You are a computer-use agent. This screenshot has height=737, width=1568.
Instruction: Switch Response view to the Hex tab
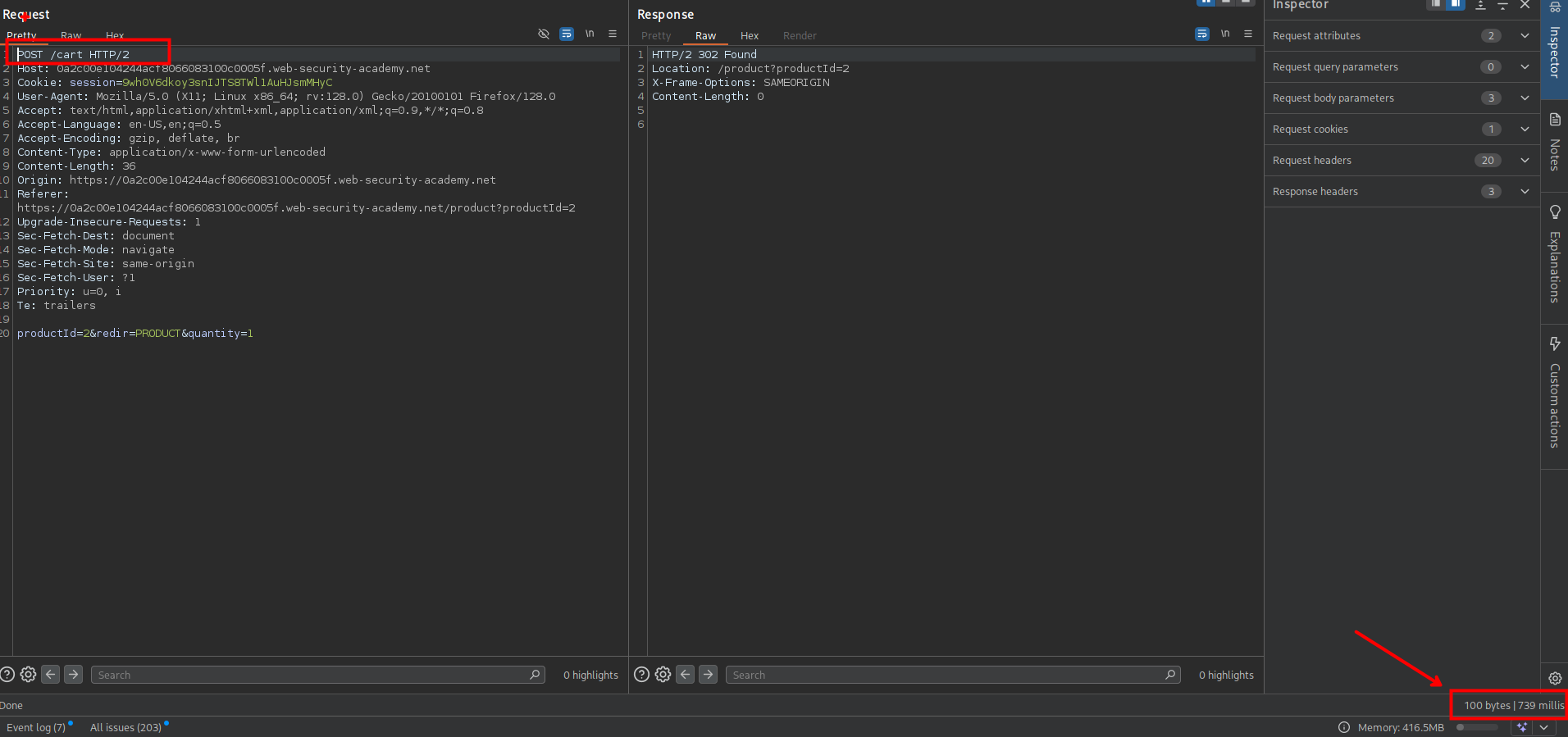point(749,35)
